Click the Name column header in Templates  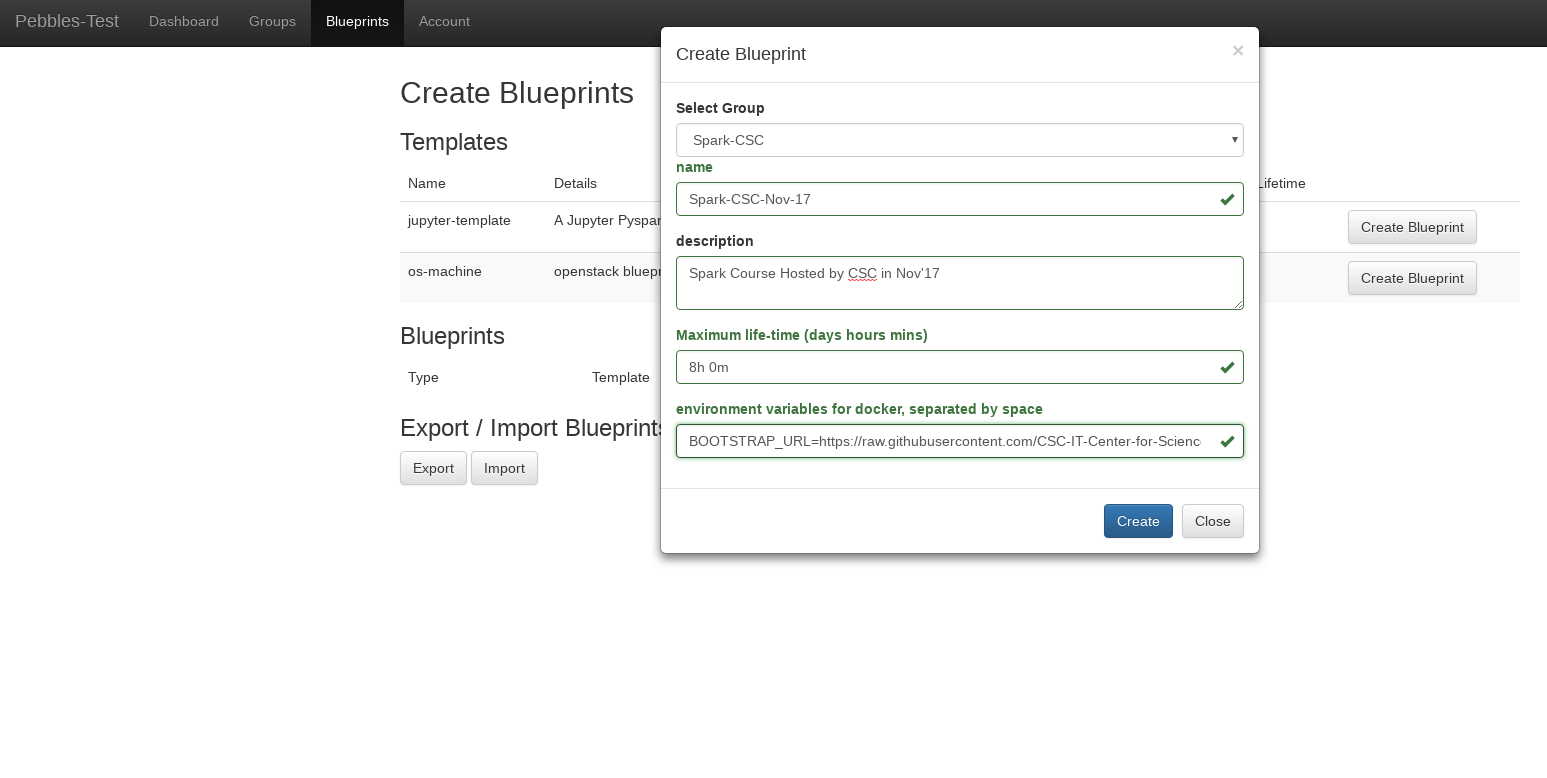tap(427, 183)
